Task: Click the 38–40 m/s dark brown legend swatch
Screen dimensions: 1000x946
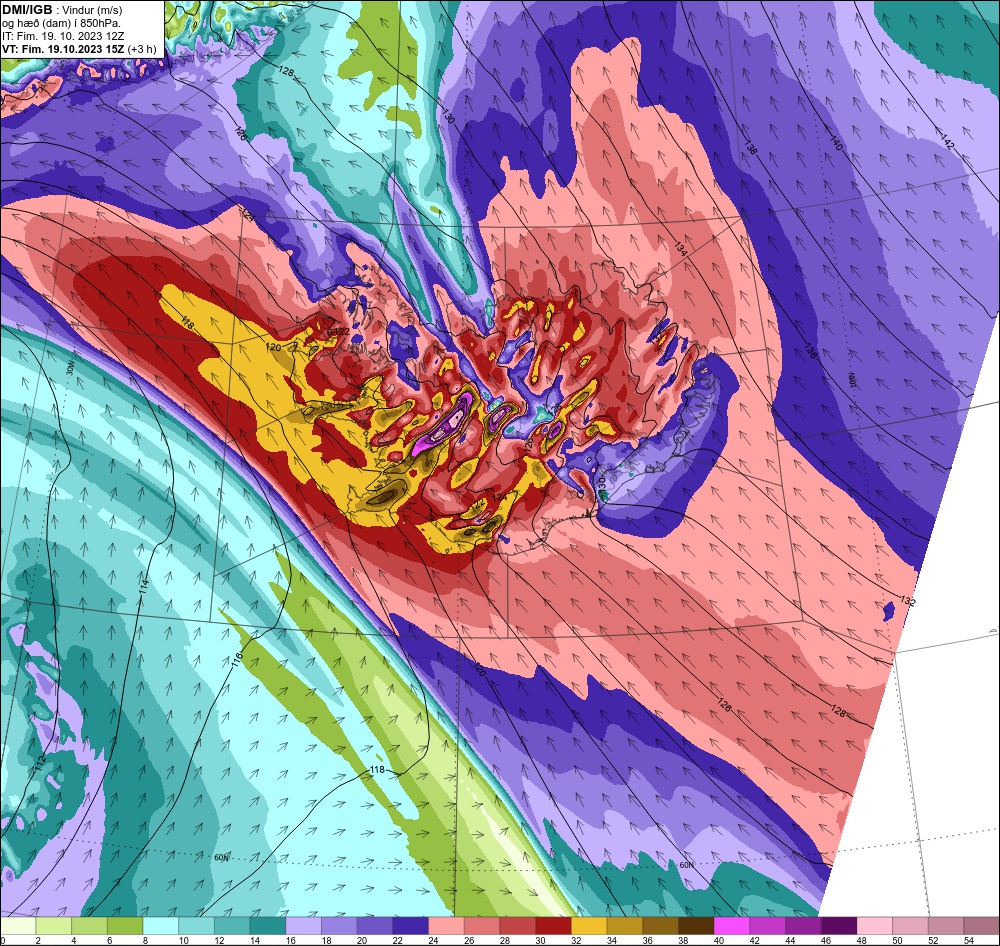Action: [696, 926]
